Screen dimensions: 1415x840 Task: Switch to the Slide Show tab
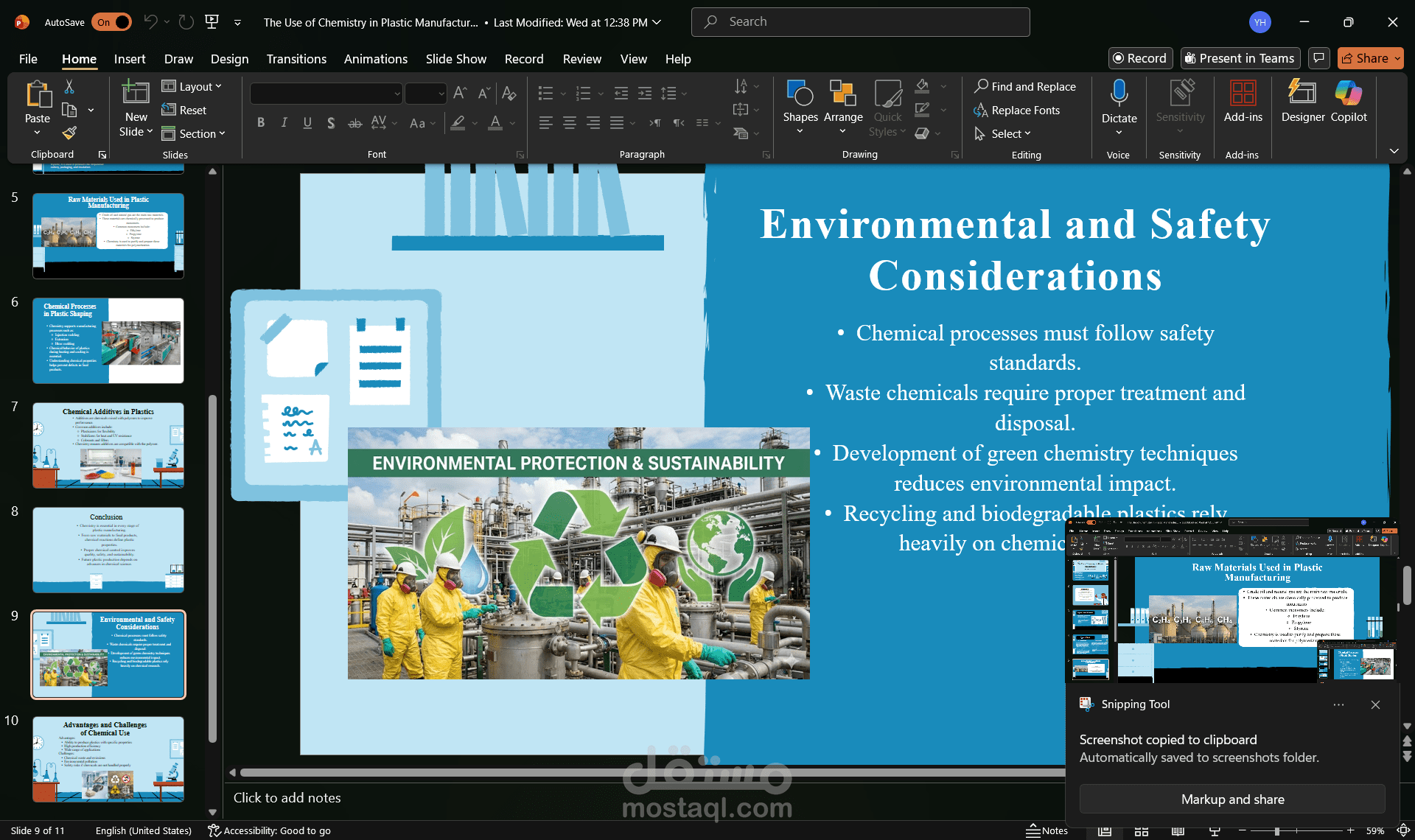tap(455, 59)
